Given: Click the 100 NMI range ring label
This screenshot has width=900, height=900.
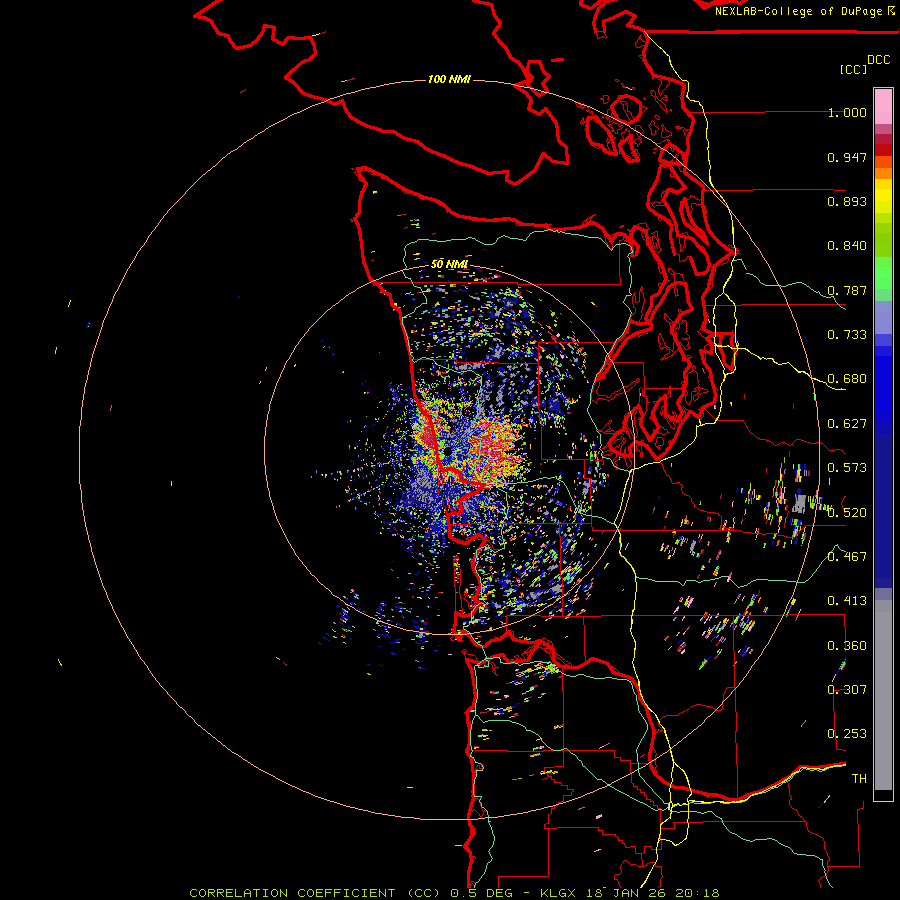Looking at the screenshot, I should coord(449,79).
